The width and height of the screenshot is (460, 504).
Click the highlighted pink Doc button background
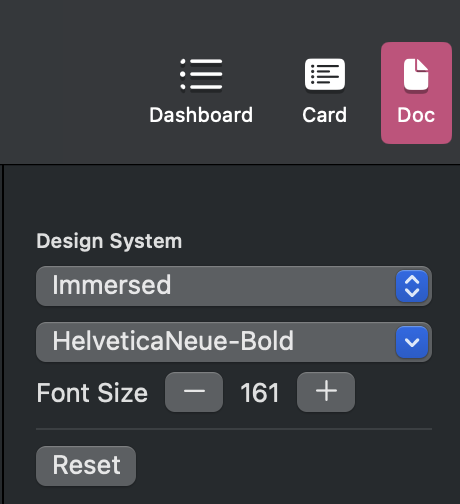pos(416,93)
